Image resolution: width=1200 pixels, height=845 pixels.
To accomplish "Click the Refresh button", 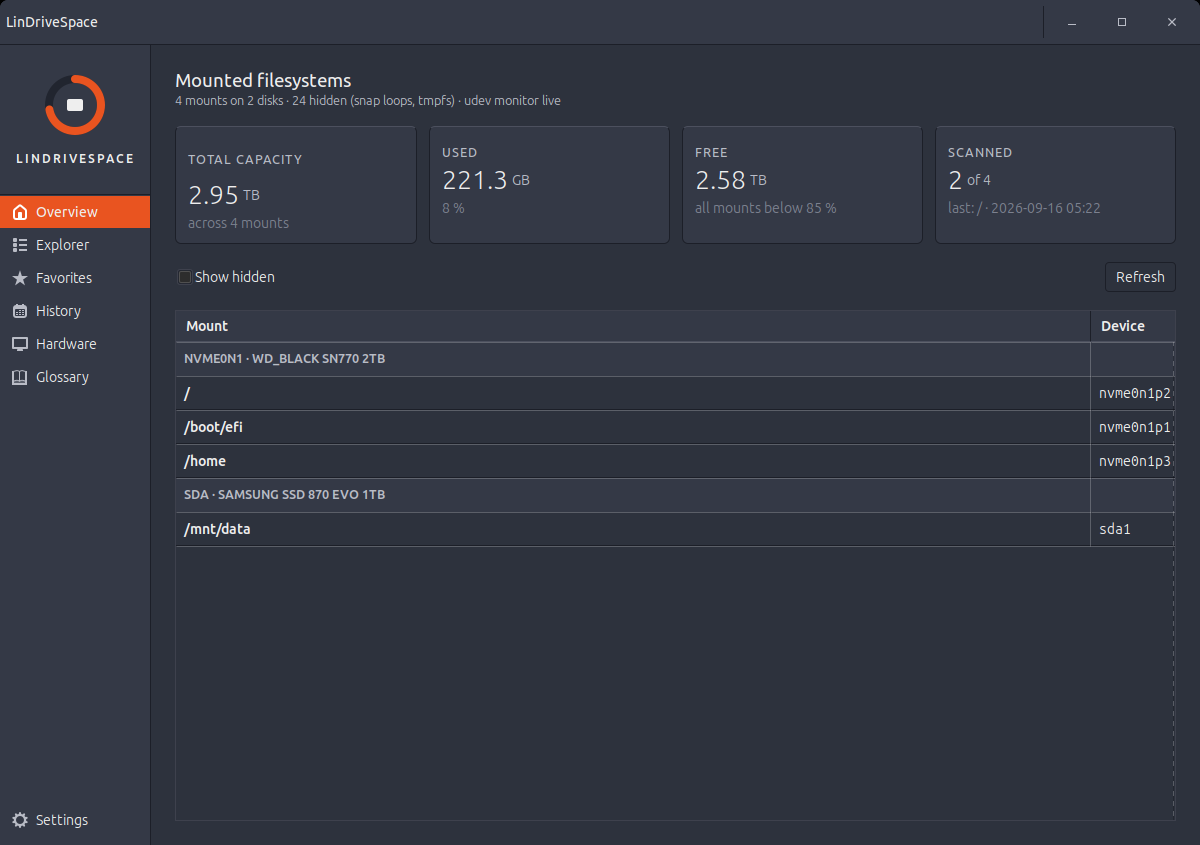I will tap(1140, 277).
